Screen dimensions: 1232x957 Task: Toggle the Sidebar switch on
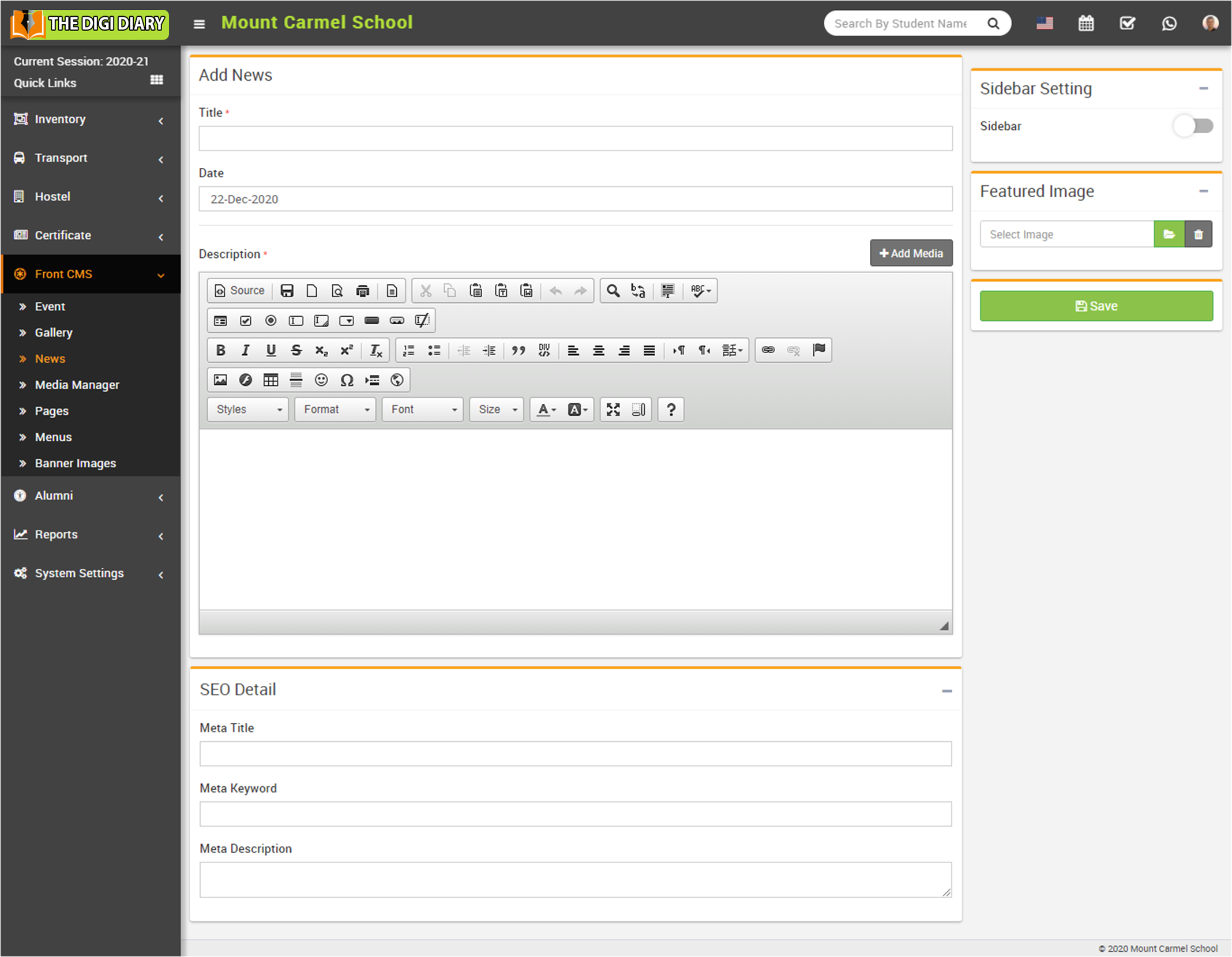coord(1193,126)
